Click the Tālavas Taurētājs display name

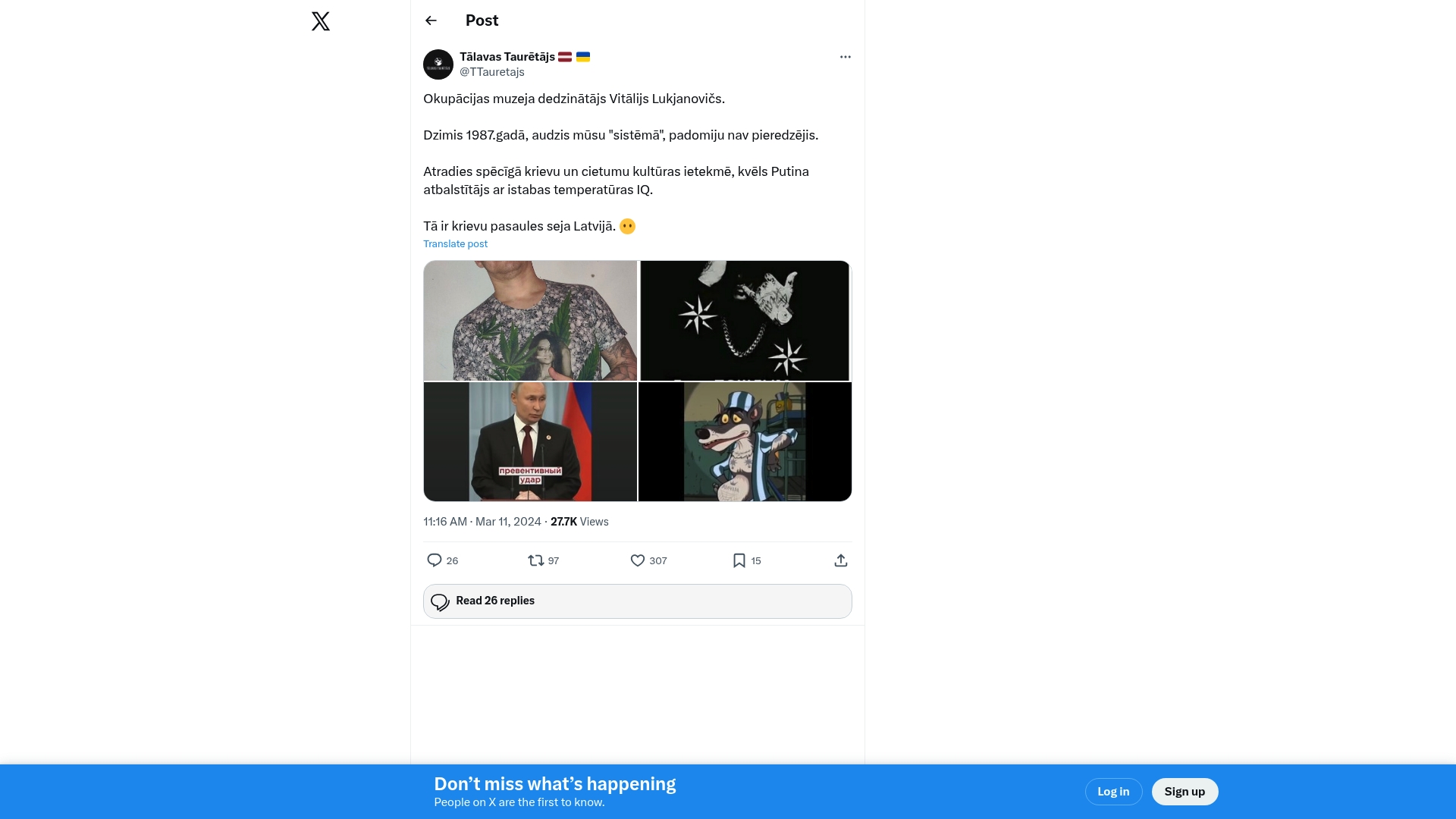click(507, 57)
